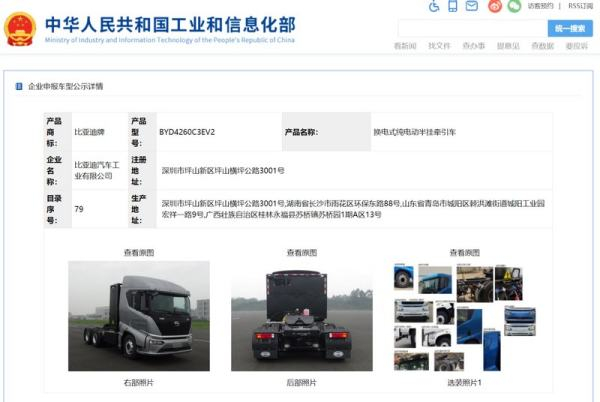This screenshot has height=402, width=600.
Task: Click the 注册地址 label cell
Action: click(142, 171)
